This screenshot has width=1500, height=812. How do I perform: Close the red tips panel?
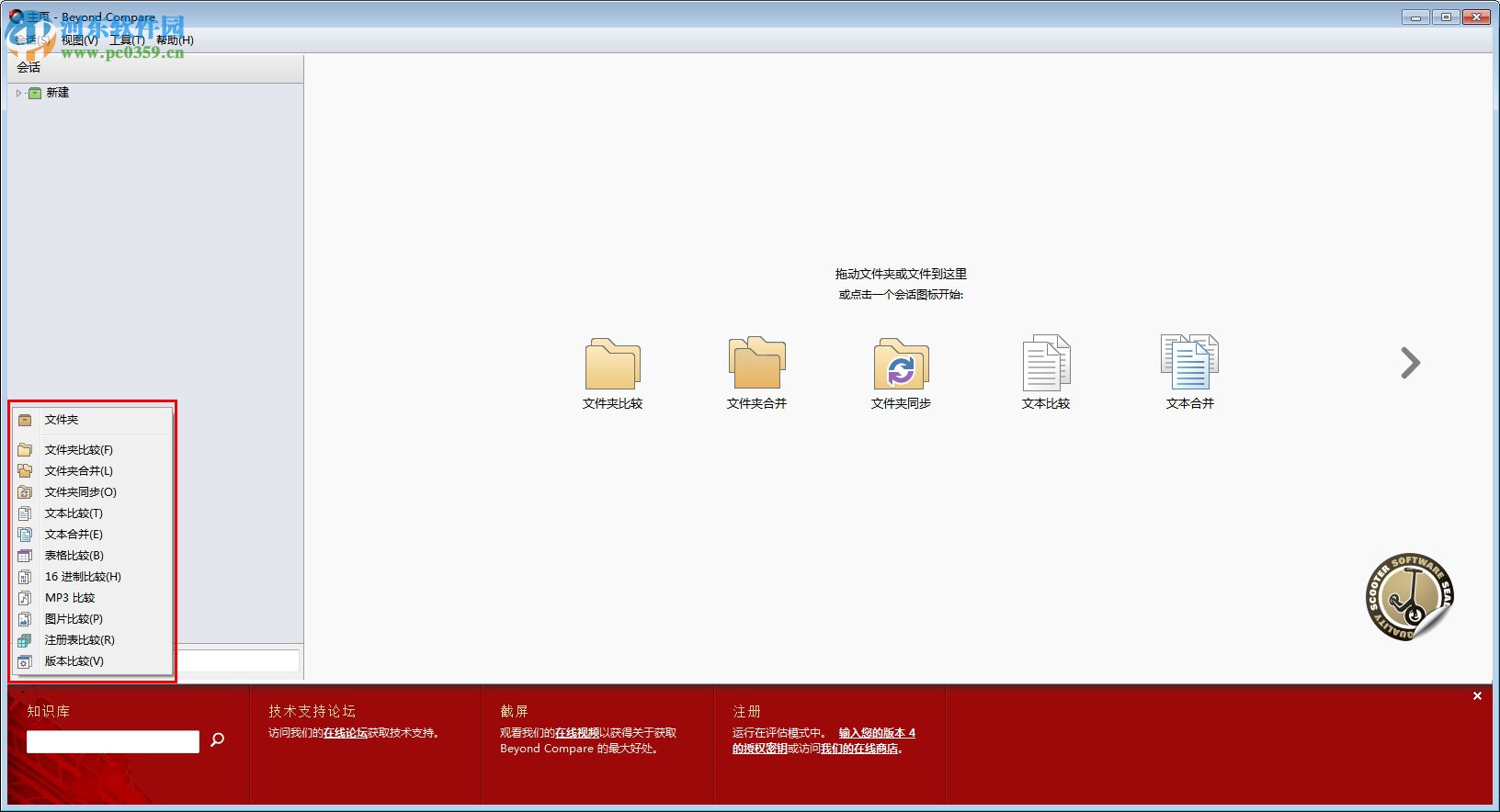point(1477,696)
